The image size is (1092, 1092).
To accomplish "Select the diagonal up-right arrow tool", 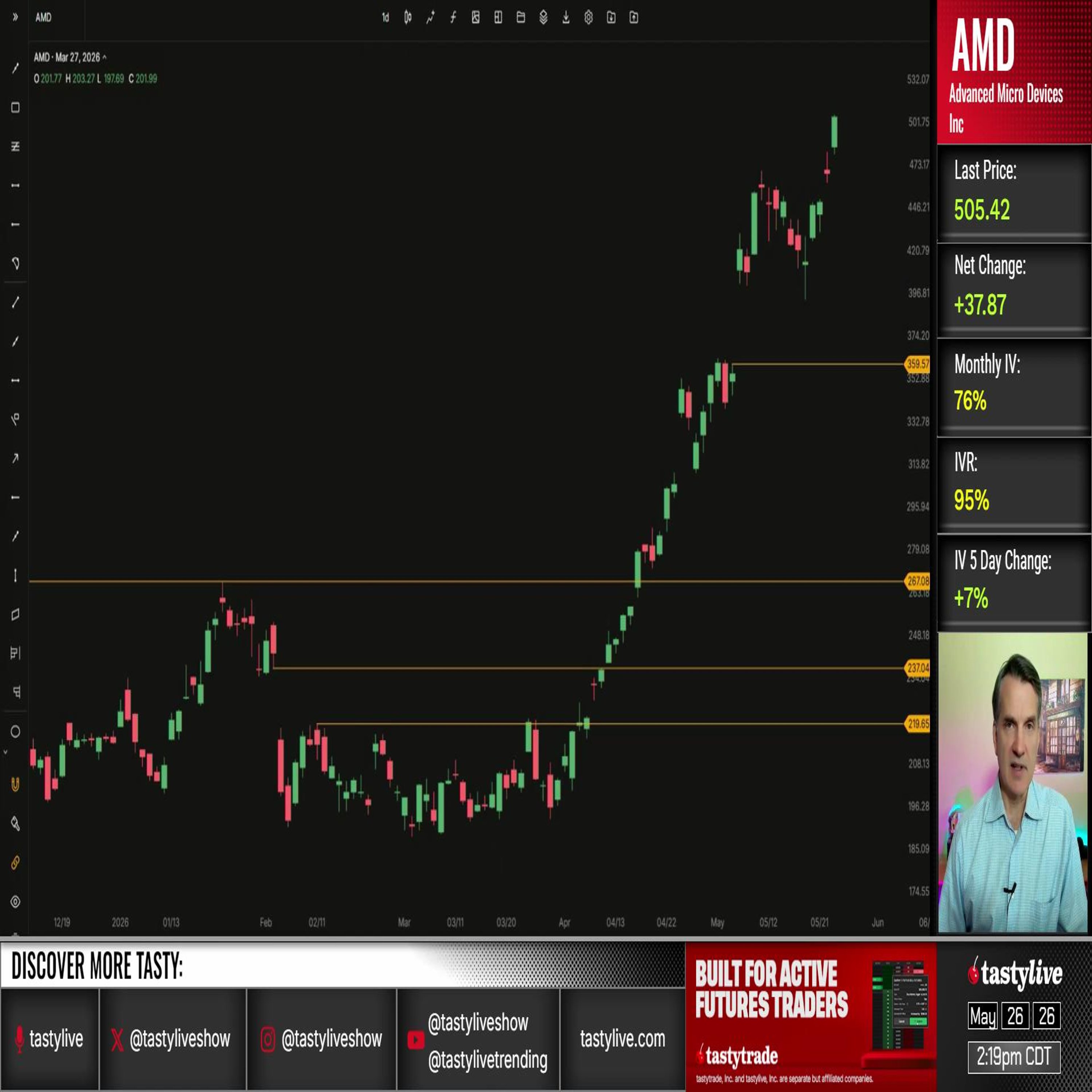I will pyautogui.click(x=15, y=458).
